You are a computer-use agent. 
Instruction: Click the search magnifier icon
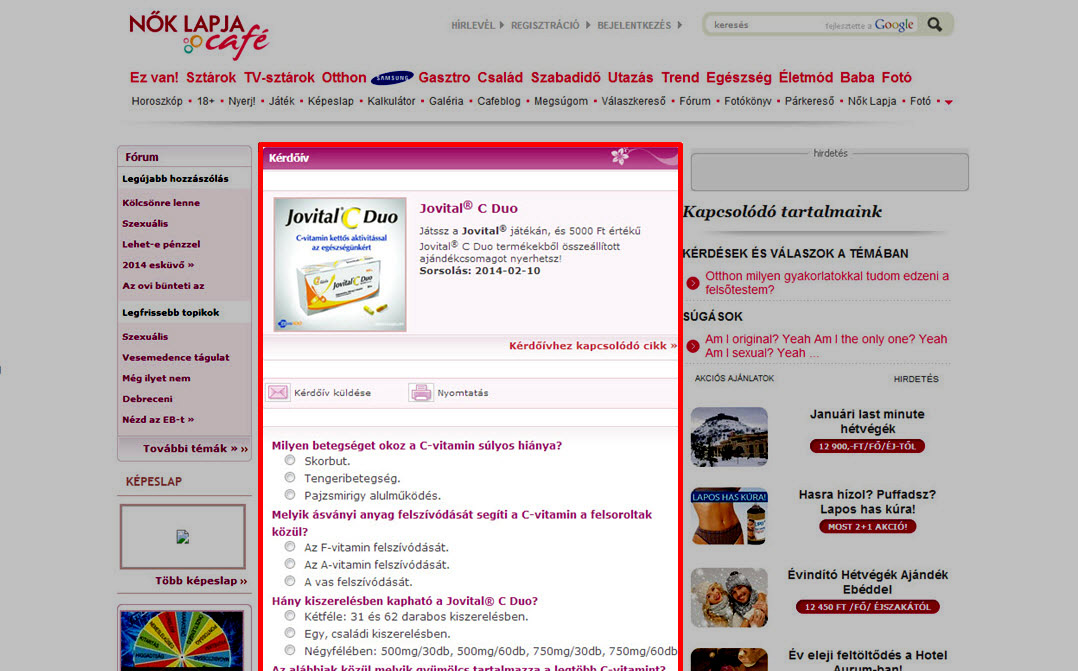point(935,25)
